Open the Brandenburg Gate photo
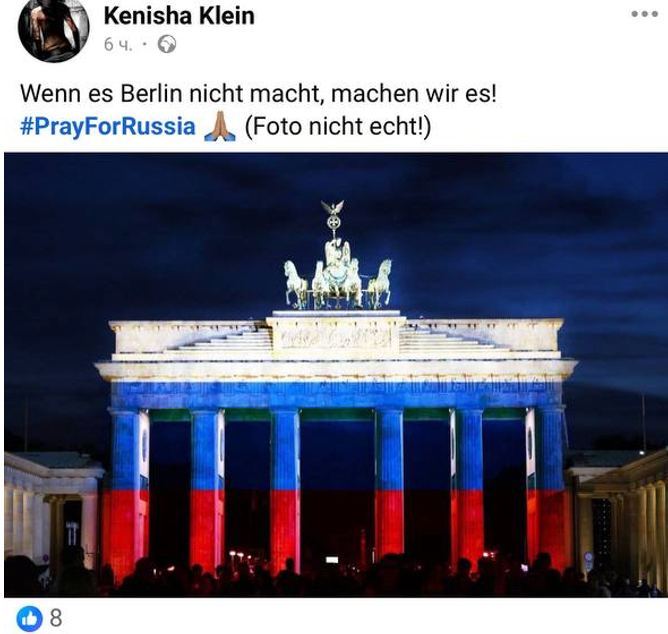This screenshot has height=634, width=668. tap(336, 375)
